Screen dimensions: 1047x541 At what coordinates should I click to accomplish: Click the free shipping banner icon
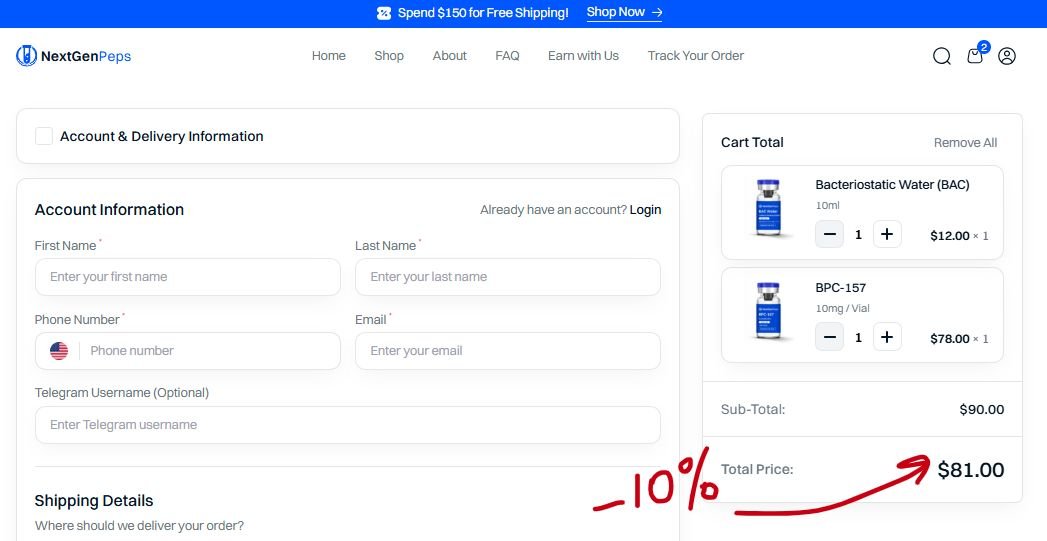pyautogui.click(x=383, y=13)
